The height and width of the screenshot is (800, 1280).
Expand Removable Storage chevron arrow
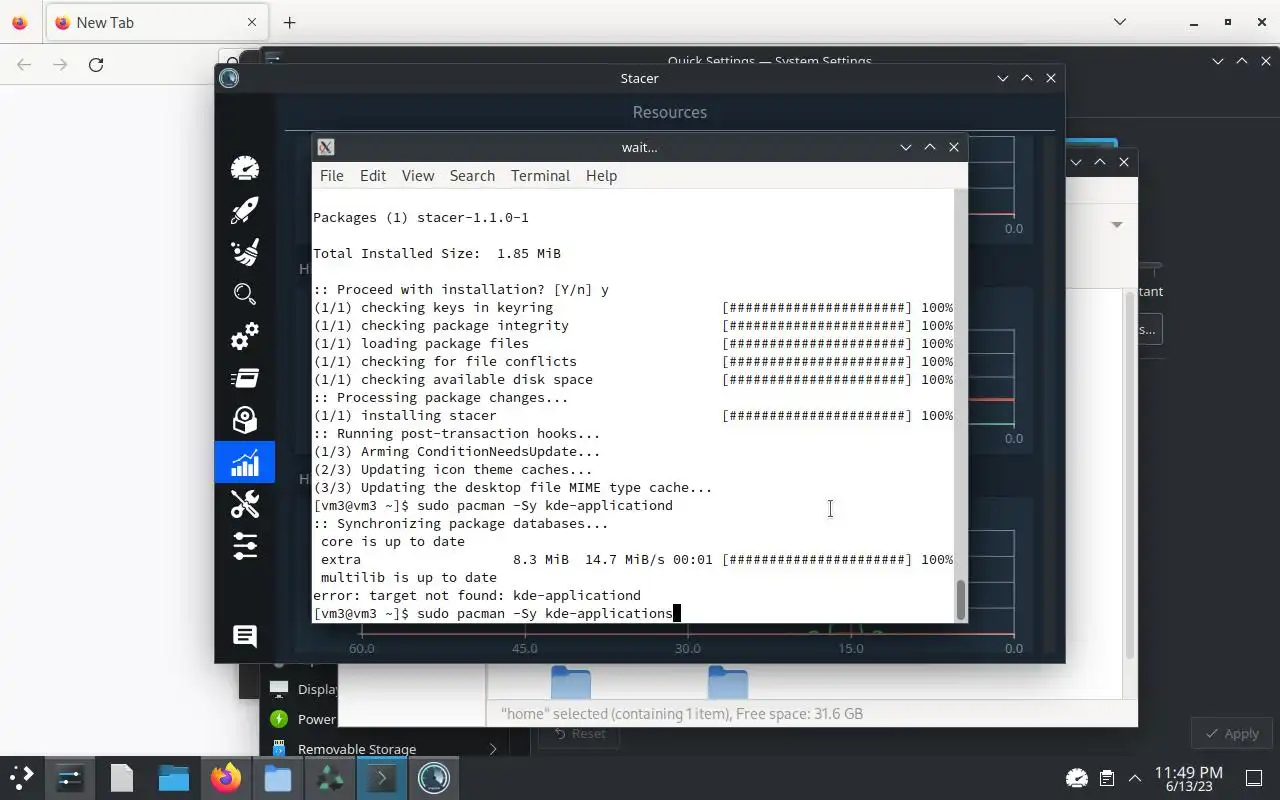point(492,749)
